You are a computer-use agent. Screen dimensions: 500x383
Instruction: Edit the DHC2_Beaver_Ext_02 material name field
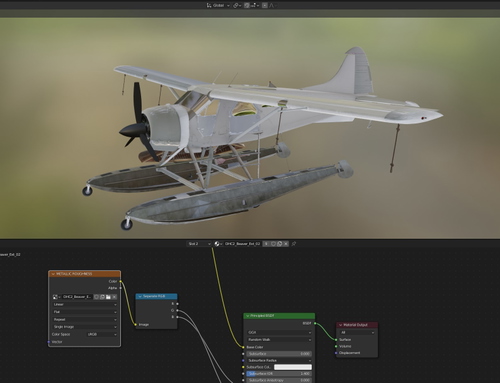243,244
